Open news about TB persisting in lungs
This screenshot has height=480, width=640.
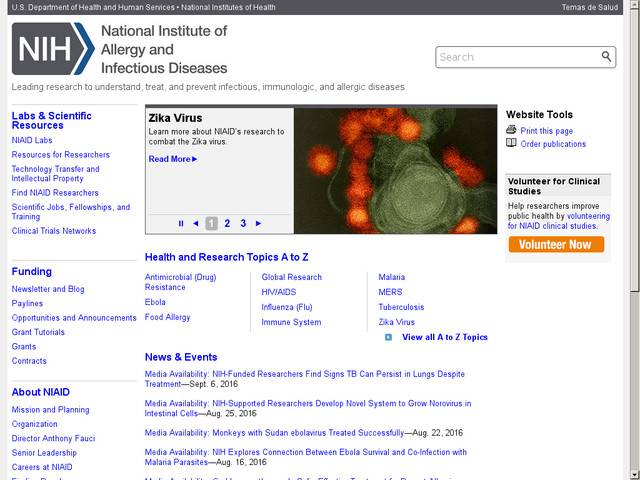click(x=304, y=379)
